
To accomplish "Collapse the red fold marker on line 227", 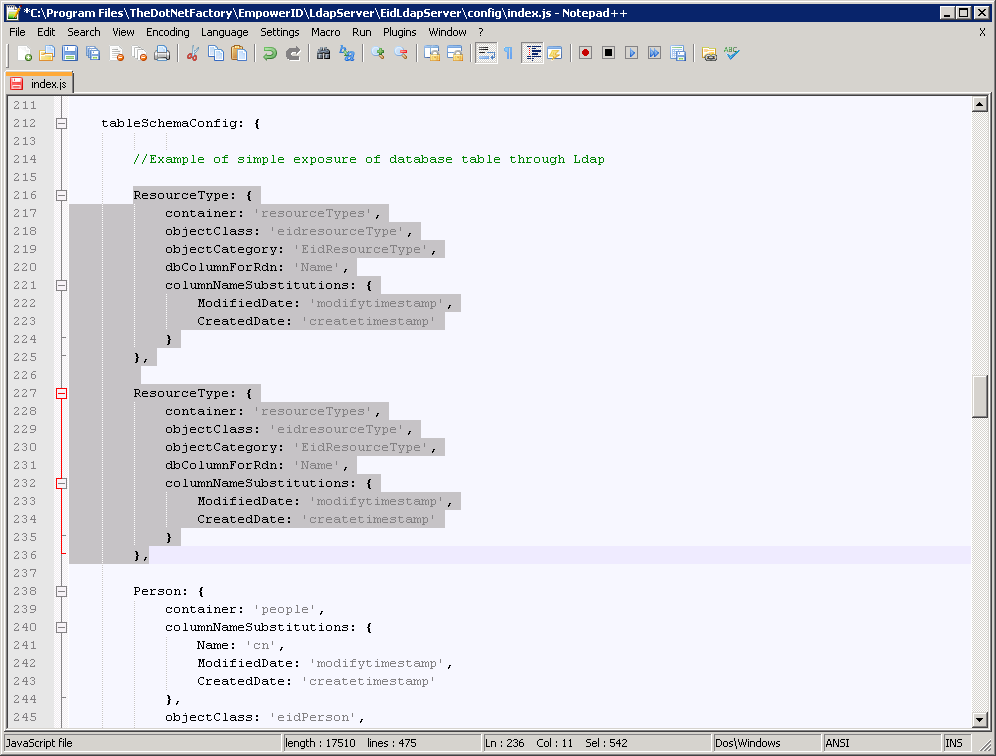I will (x=62, y=393).
